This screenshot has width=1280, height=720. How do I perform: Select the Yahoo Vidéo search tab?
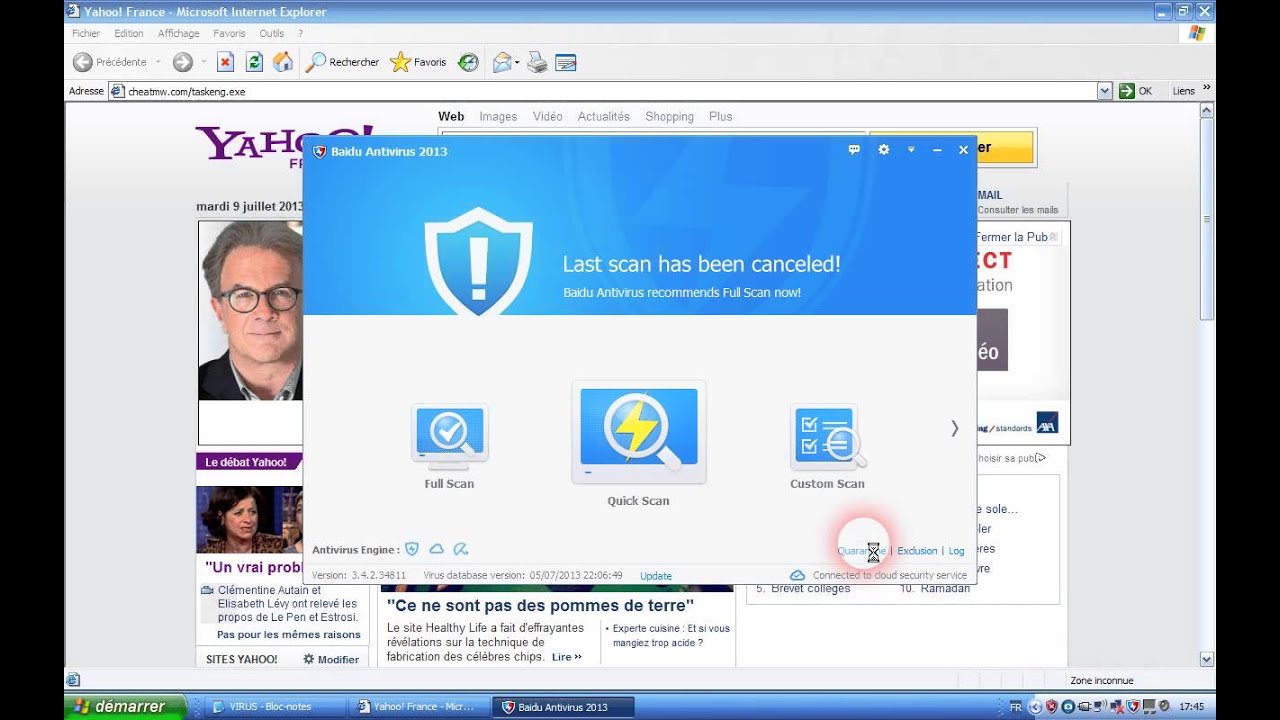coord(547,116)
